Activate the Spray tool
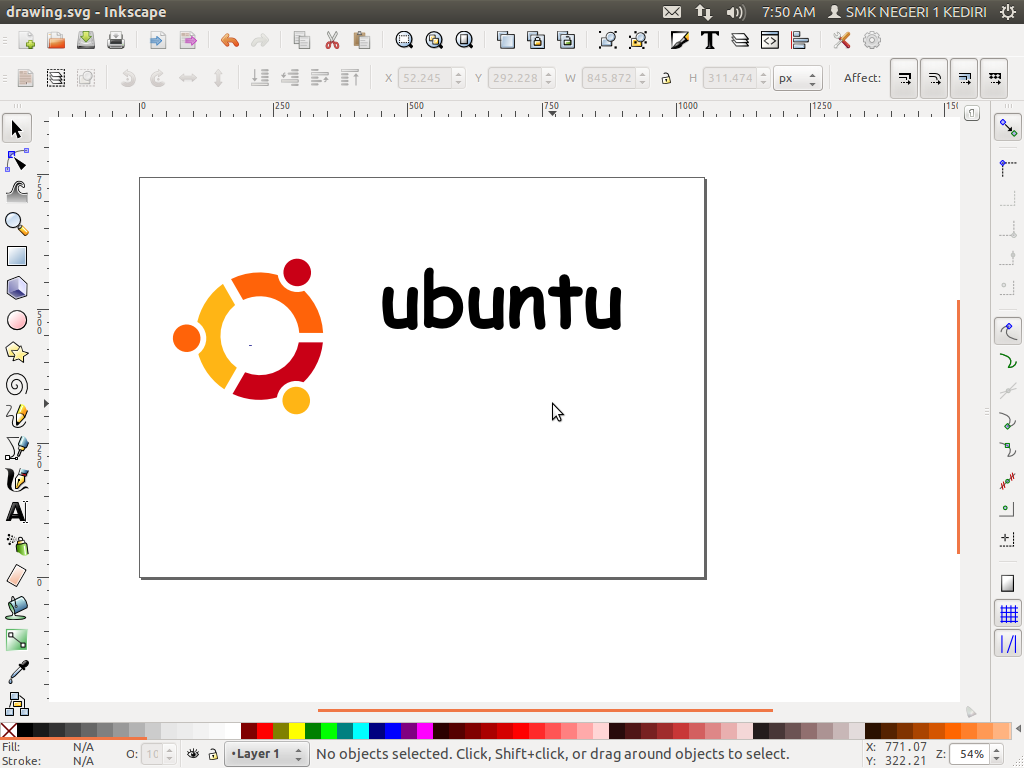The image size is (1024, 768). point(16,544)
